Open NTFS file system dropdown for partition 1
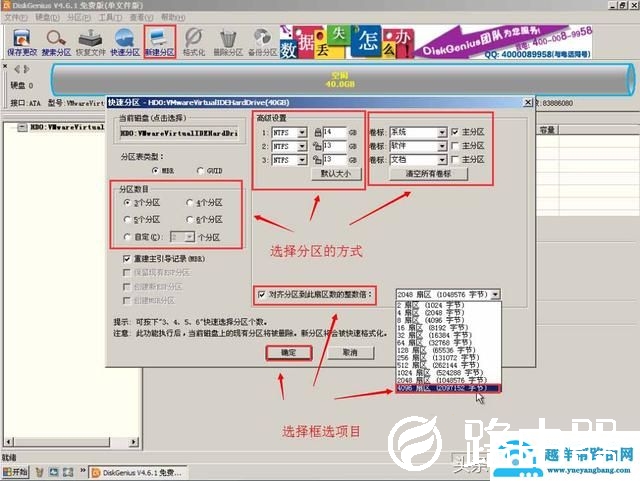 [302, 132]
